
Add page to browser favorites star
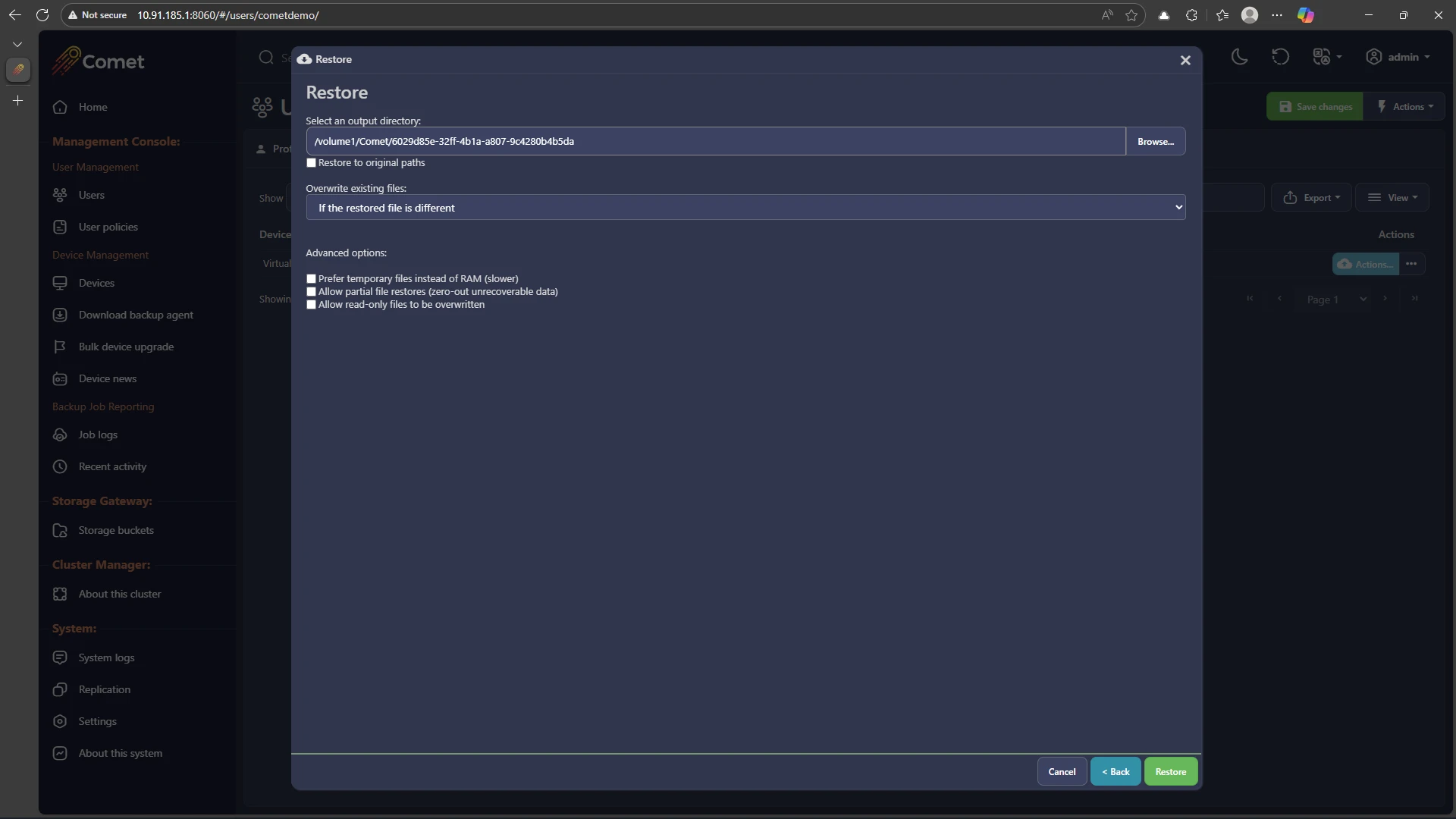point(1131,15)
